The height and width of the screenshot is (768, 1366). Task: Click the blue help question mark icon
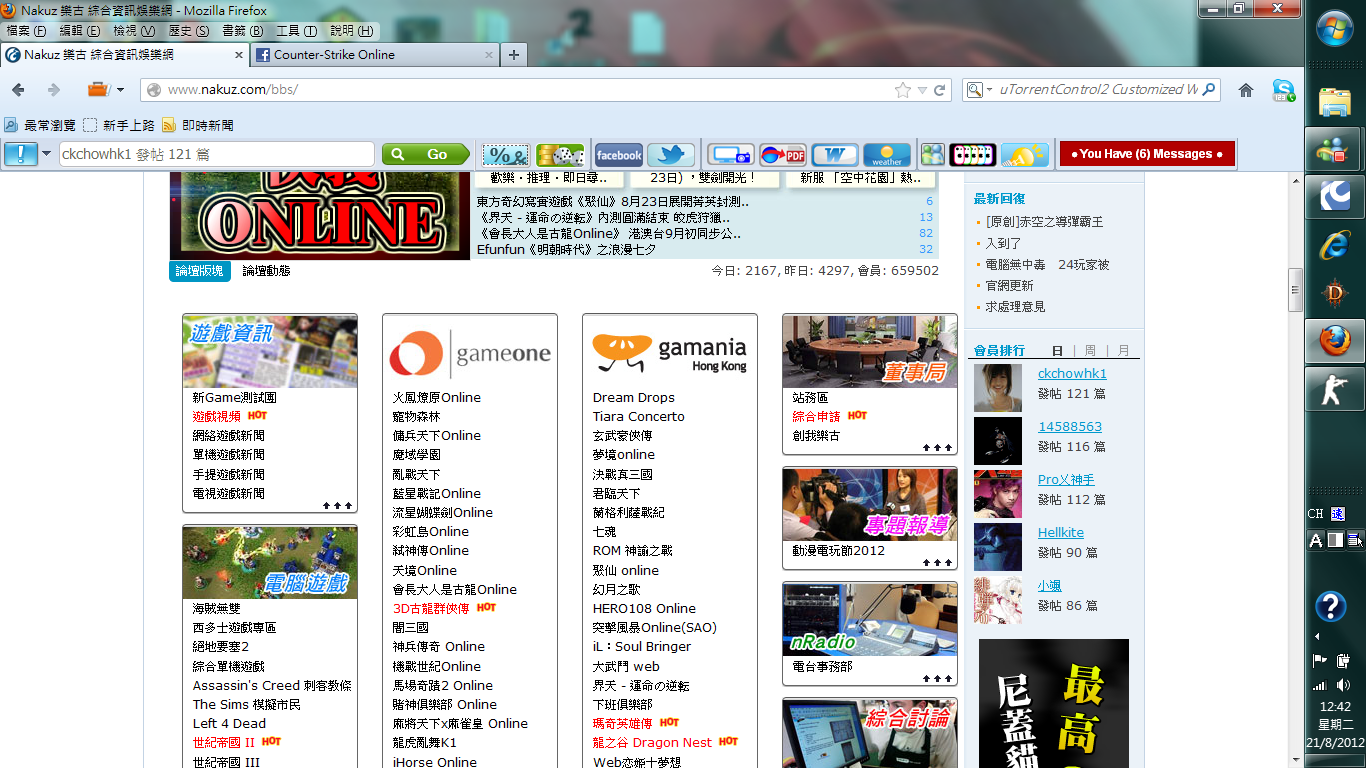[x=1331, y=606]
